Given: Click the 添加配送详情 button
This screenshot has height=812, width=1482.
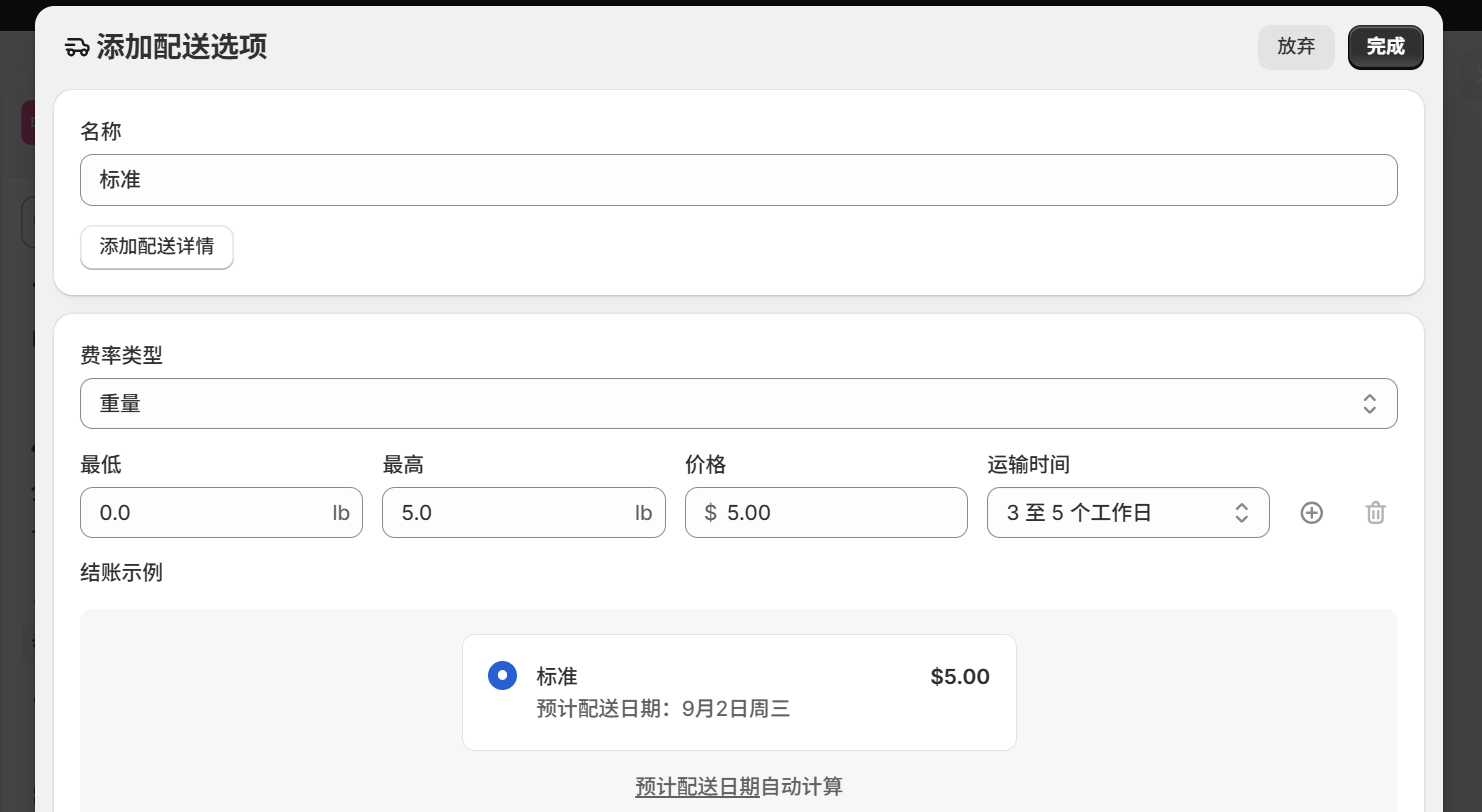Looking at the screenshot, I should [x=157, y=247].
